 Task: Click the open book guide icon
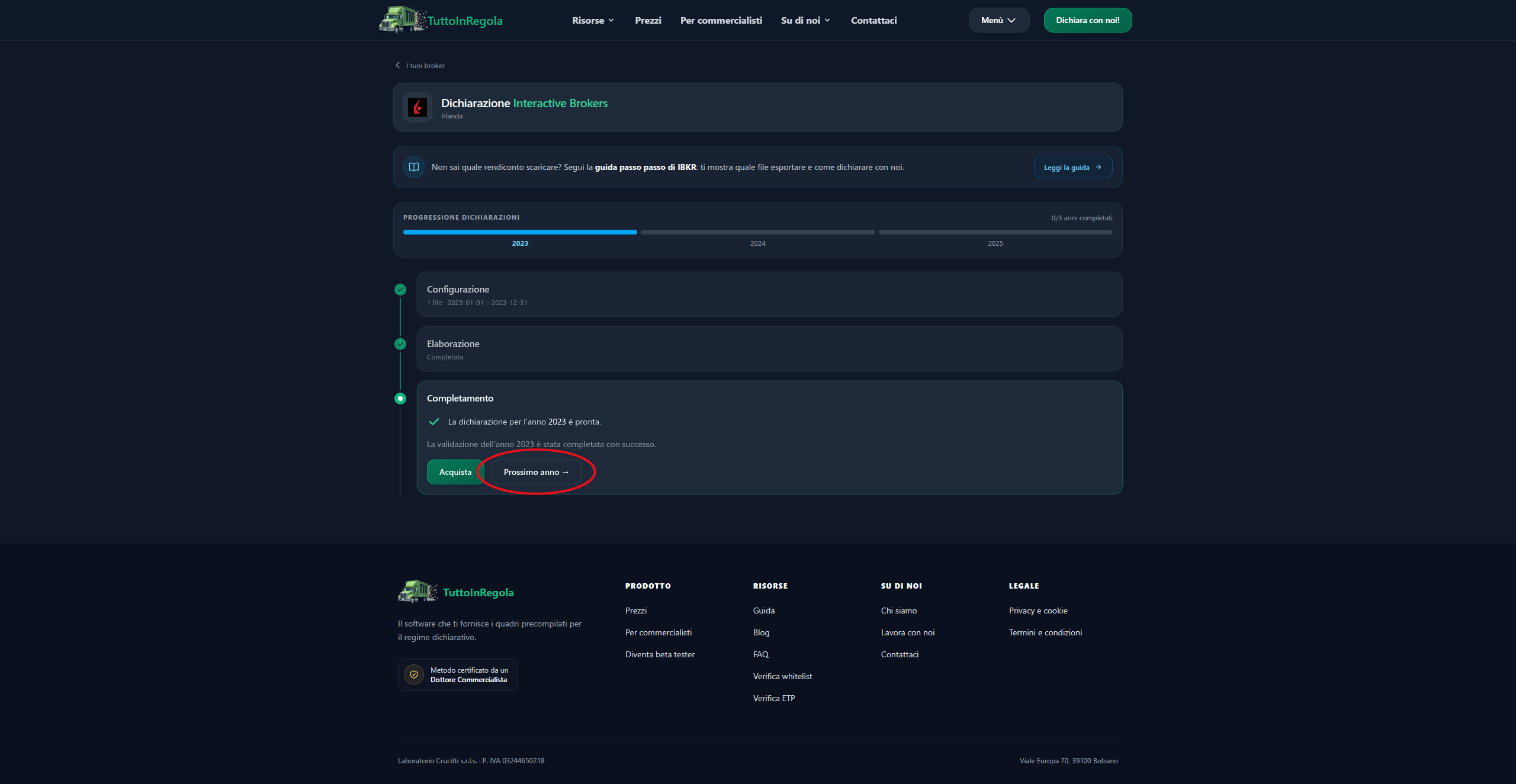point(414,167)
